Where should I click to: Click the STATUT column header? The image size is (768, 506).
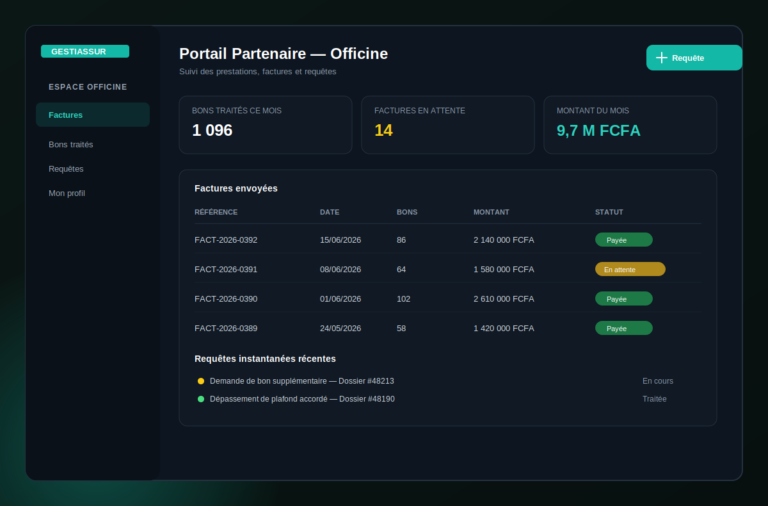coord(609,212)
